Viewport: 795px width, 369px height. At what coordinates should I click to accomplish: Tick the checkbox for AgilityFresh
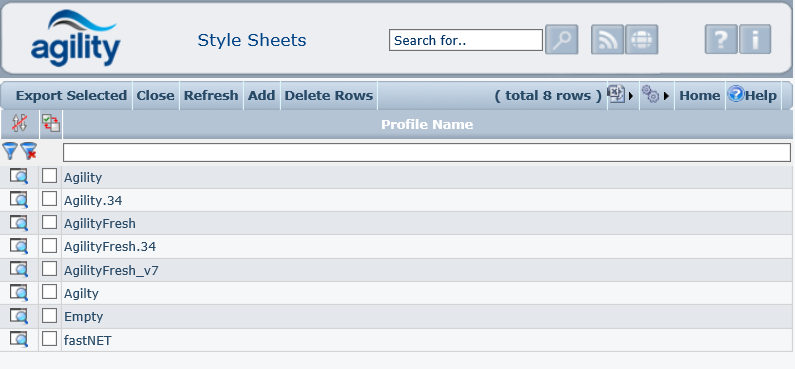(49, 222)
